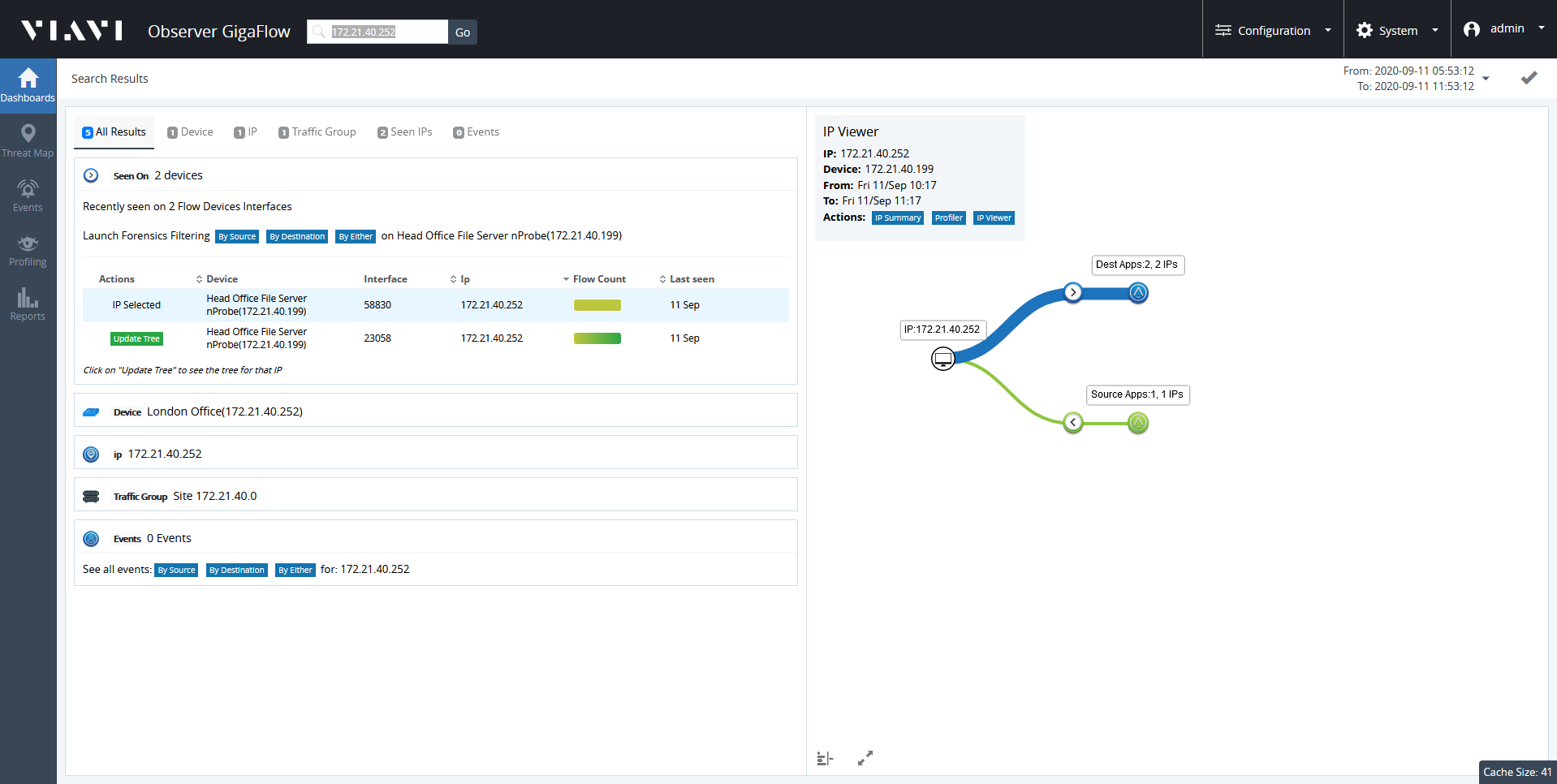
Task: Click the Configuration sliders icon
Action: pos(1223,30)
